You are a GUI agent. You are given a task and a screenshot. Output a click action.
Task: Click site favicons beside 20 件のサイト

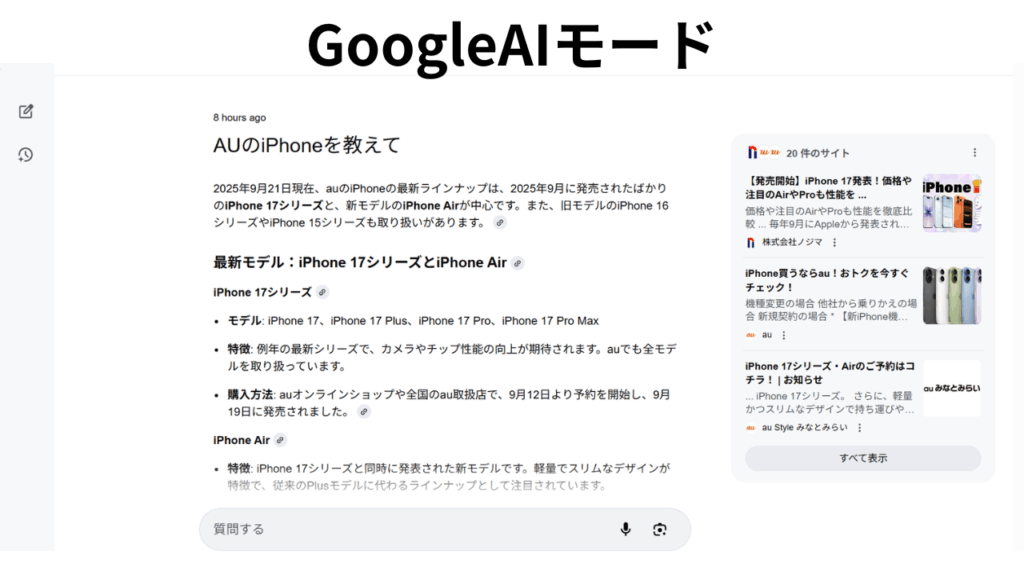(764, 152)
